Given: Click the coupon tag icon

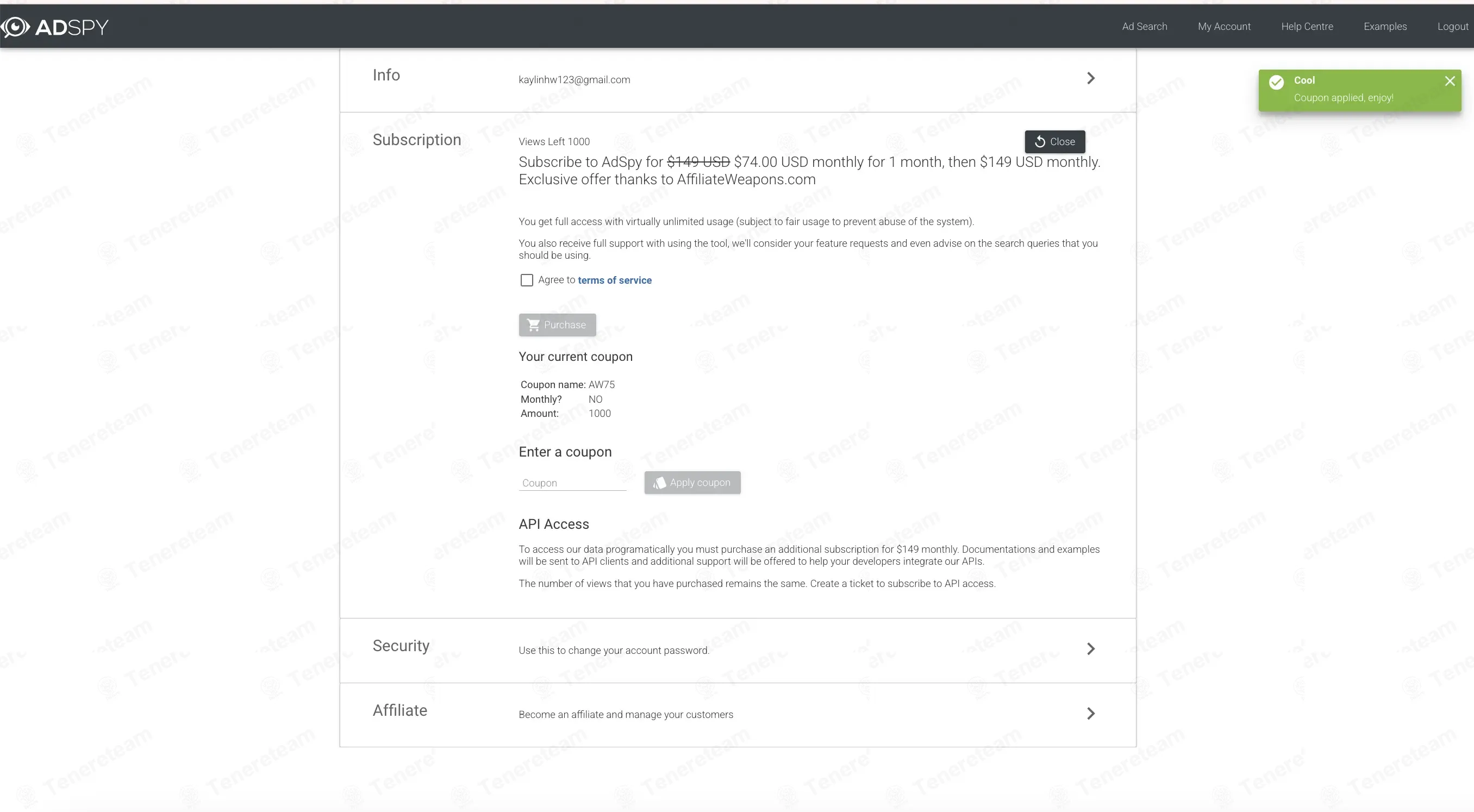Looking at the screenshot, I should (659, 483).
